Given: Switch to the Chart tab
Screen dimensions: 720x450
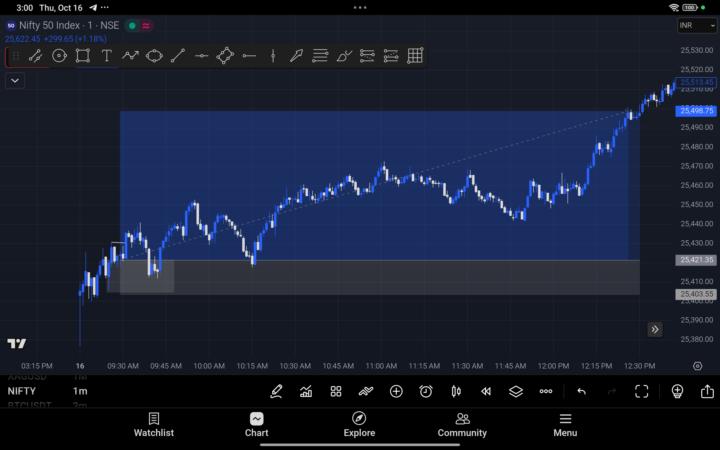Looking at the screenshot, I should (257, 425).
